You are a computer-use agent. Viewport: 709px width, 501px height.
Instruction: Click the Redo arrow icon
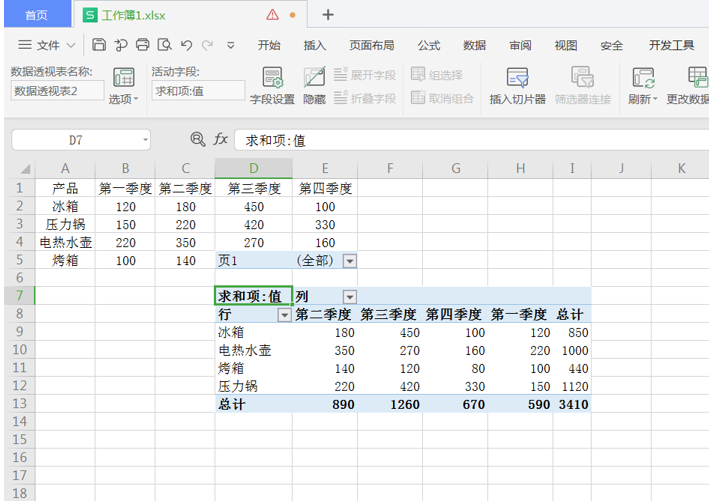208,45
